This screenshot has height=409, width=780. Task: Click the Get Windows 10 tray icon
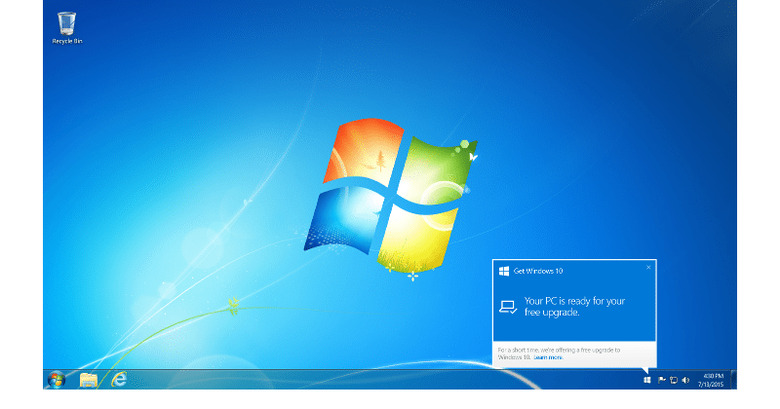(647, 380)
